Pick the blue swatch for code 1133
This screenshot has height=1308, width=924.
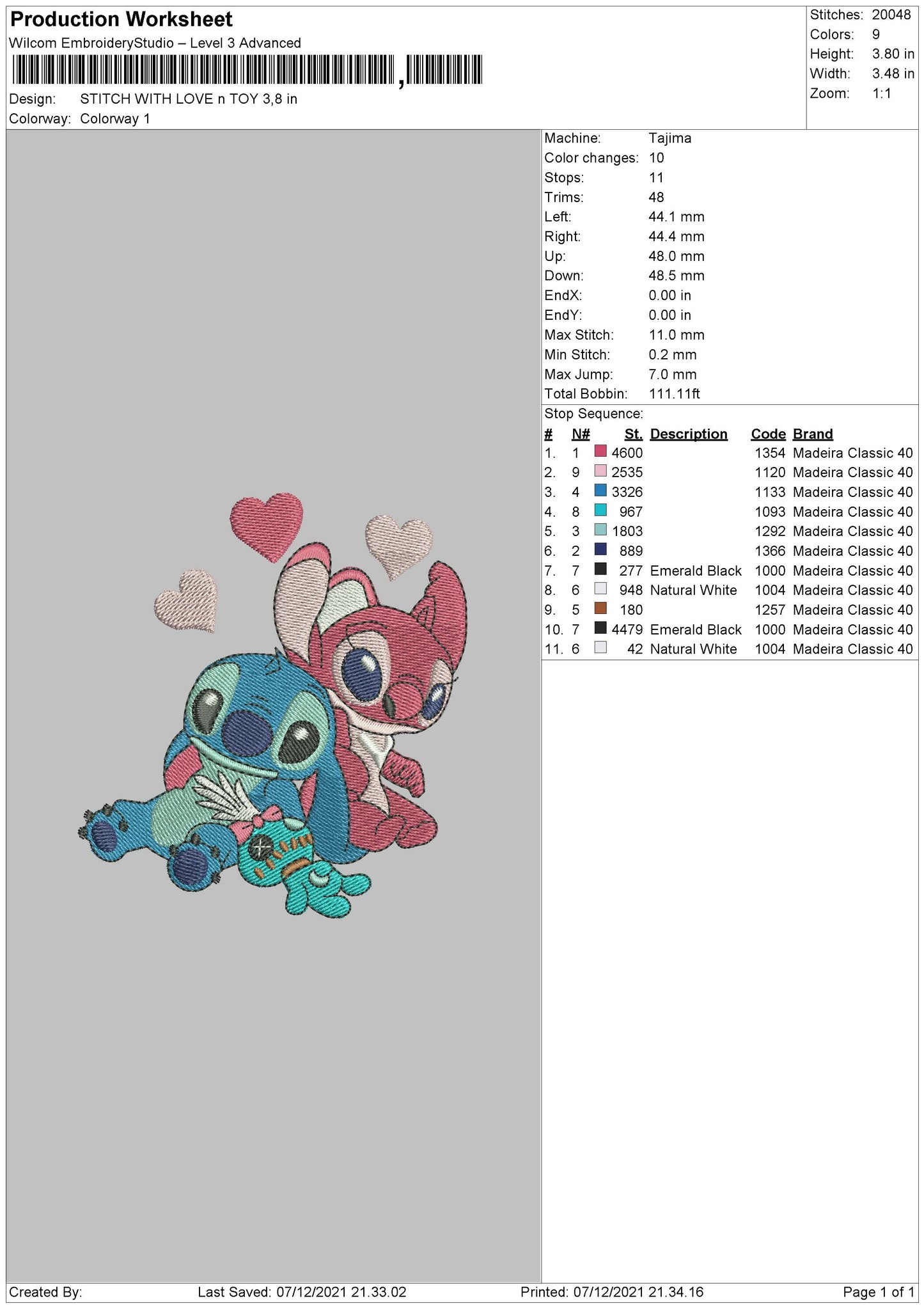click(600, 491)
